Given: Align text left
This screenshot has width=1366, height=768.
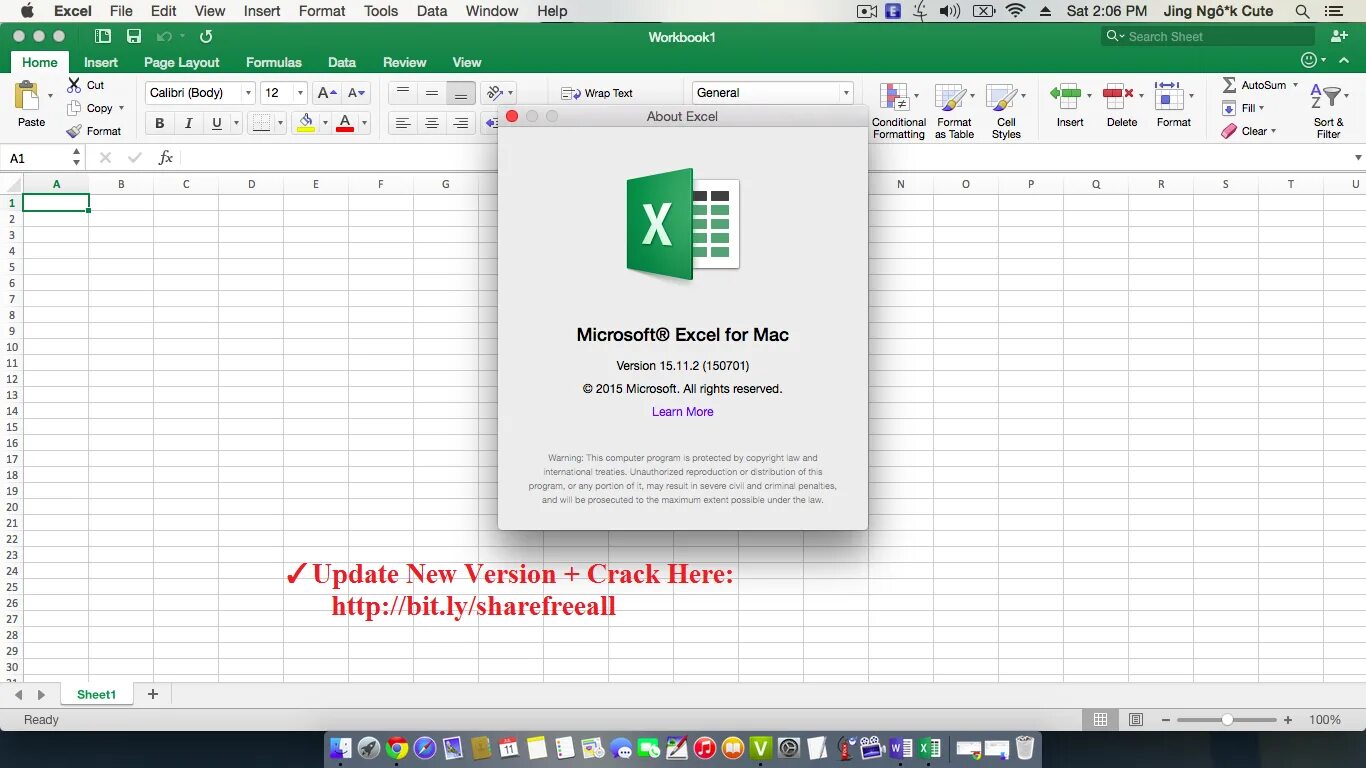Looking at the screenshot, I should [402, 123].
